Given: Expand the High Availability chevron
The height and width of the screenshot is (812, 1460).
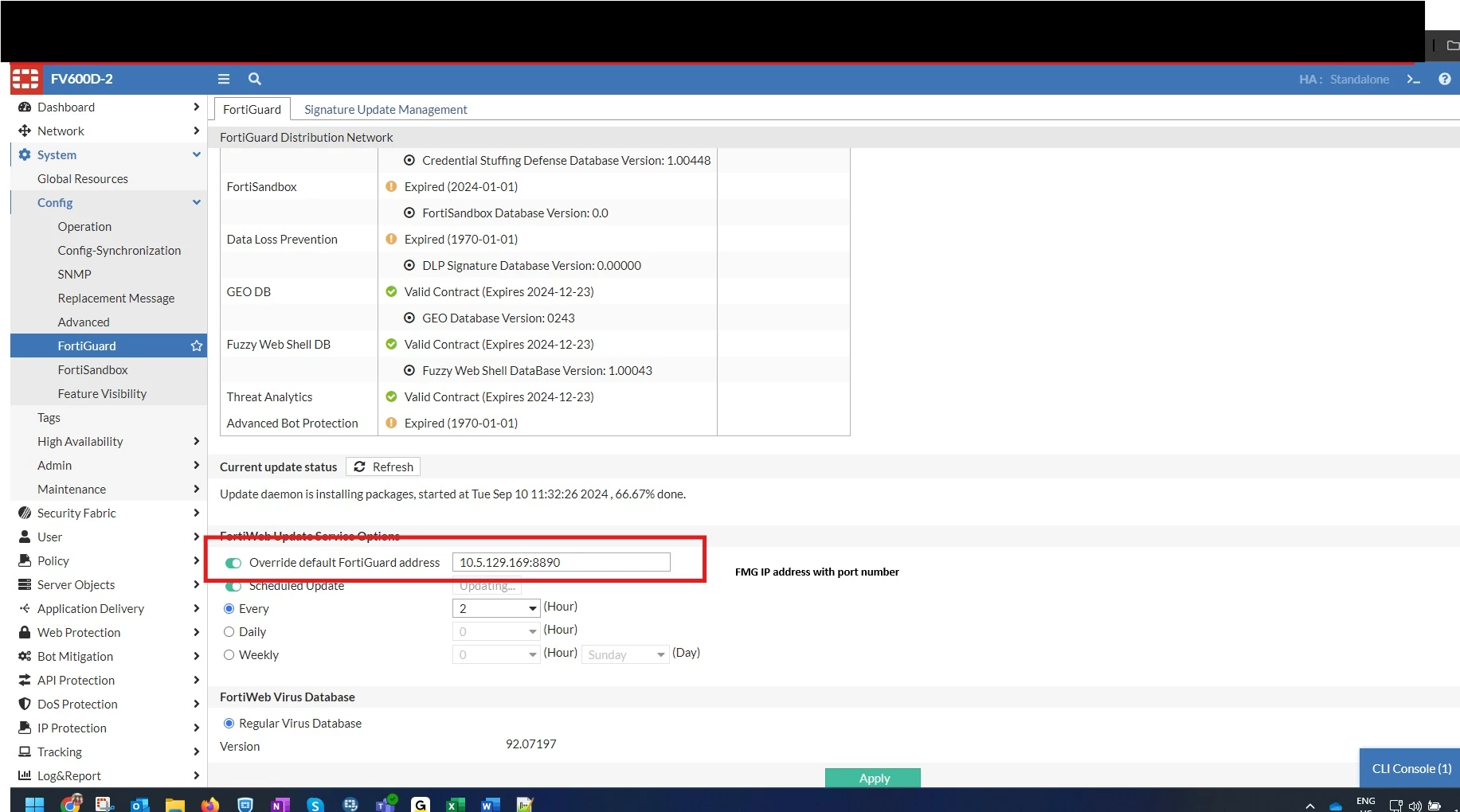Looking at the screenshot, I should pos(197,441).
